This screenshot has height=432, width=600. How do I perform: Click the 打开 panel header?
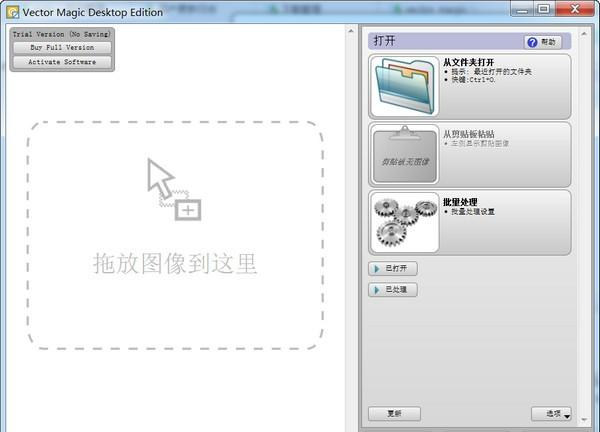point(470,41)
